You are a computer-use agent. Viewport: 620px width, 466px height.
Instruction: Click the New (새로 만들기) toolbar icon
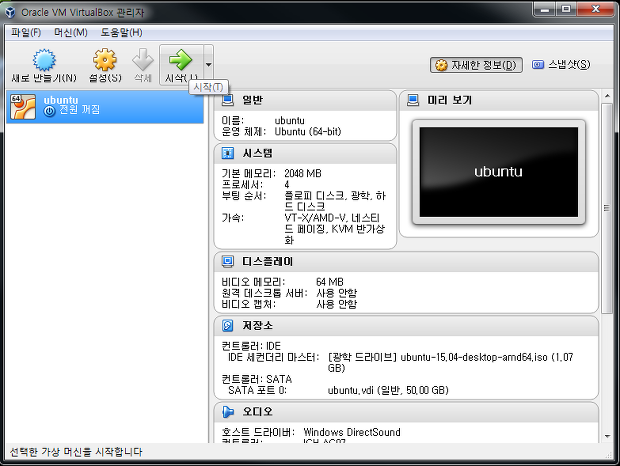pos(44,60)
